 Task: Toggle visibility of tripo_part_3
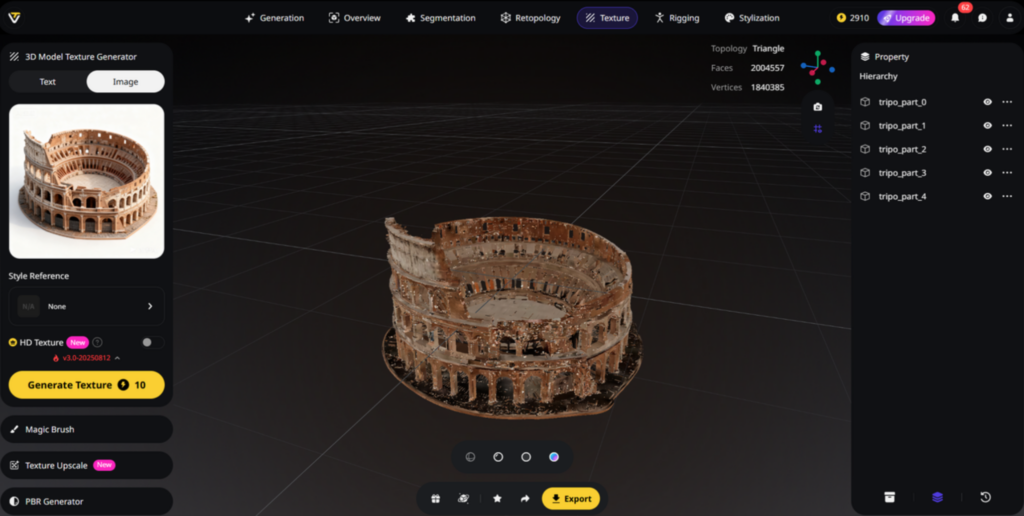[x=987, y=173]
